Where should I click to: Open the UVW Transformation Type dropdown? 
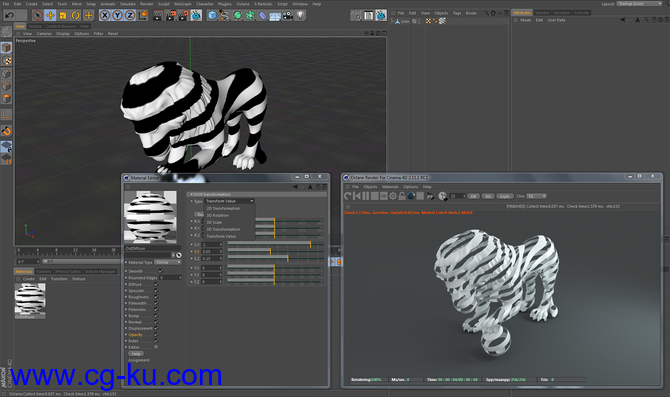click(229, 201)
